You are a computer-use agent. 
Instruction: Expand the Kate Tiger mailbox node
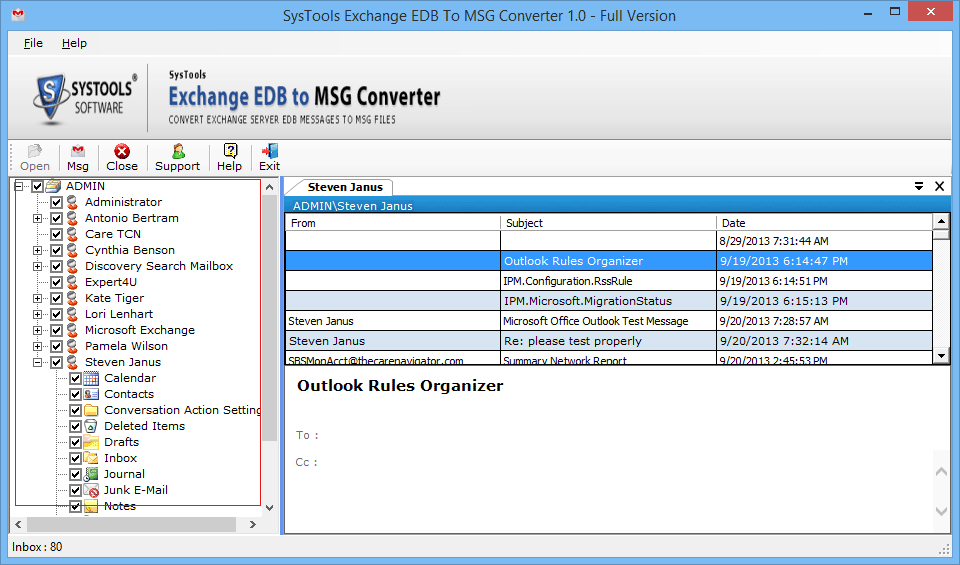[x=38, y=298]
